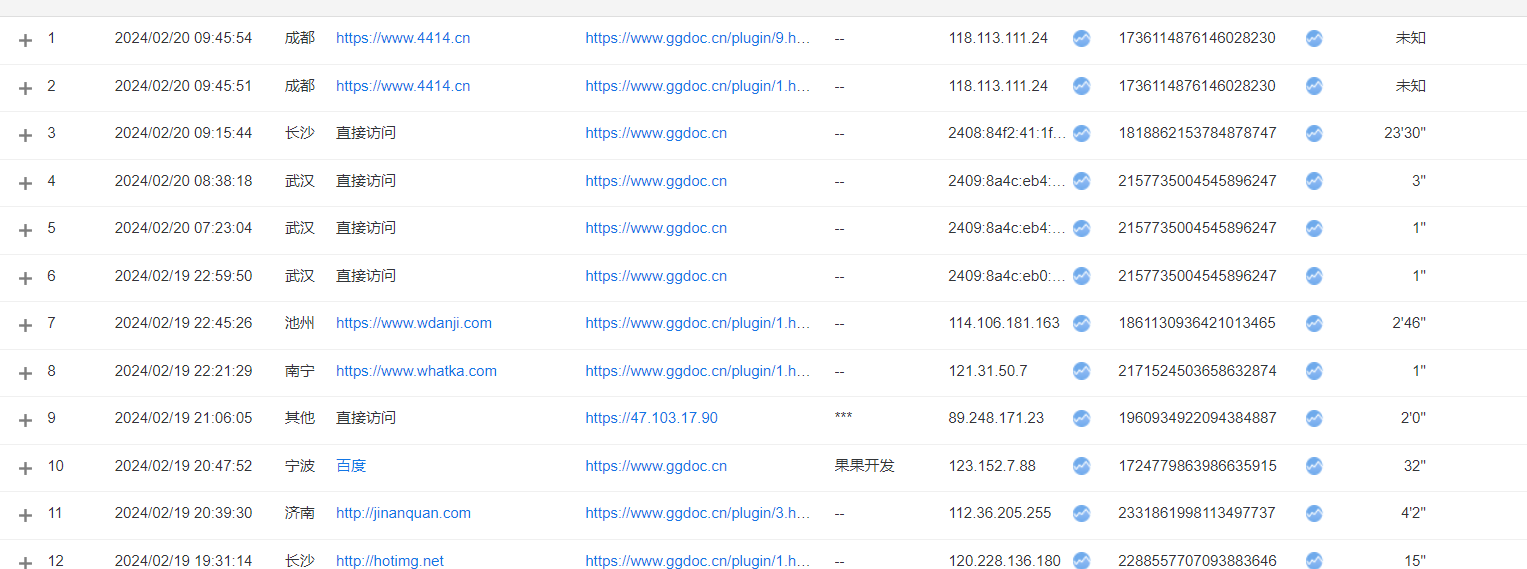Click the 百度 source link

pos(351,466)
